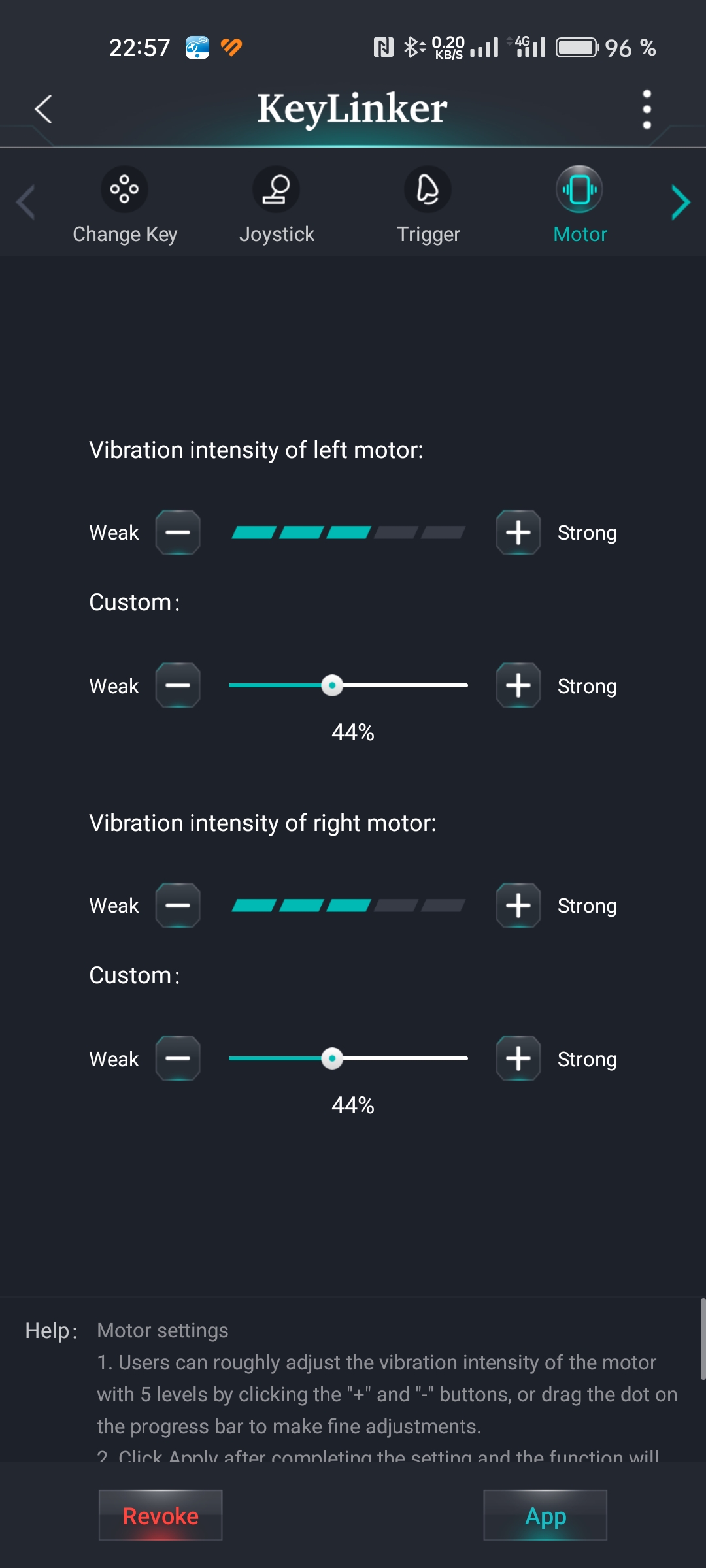Click the Revoke button

(161, 1515)
